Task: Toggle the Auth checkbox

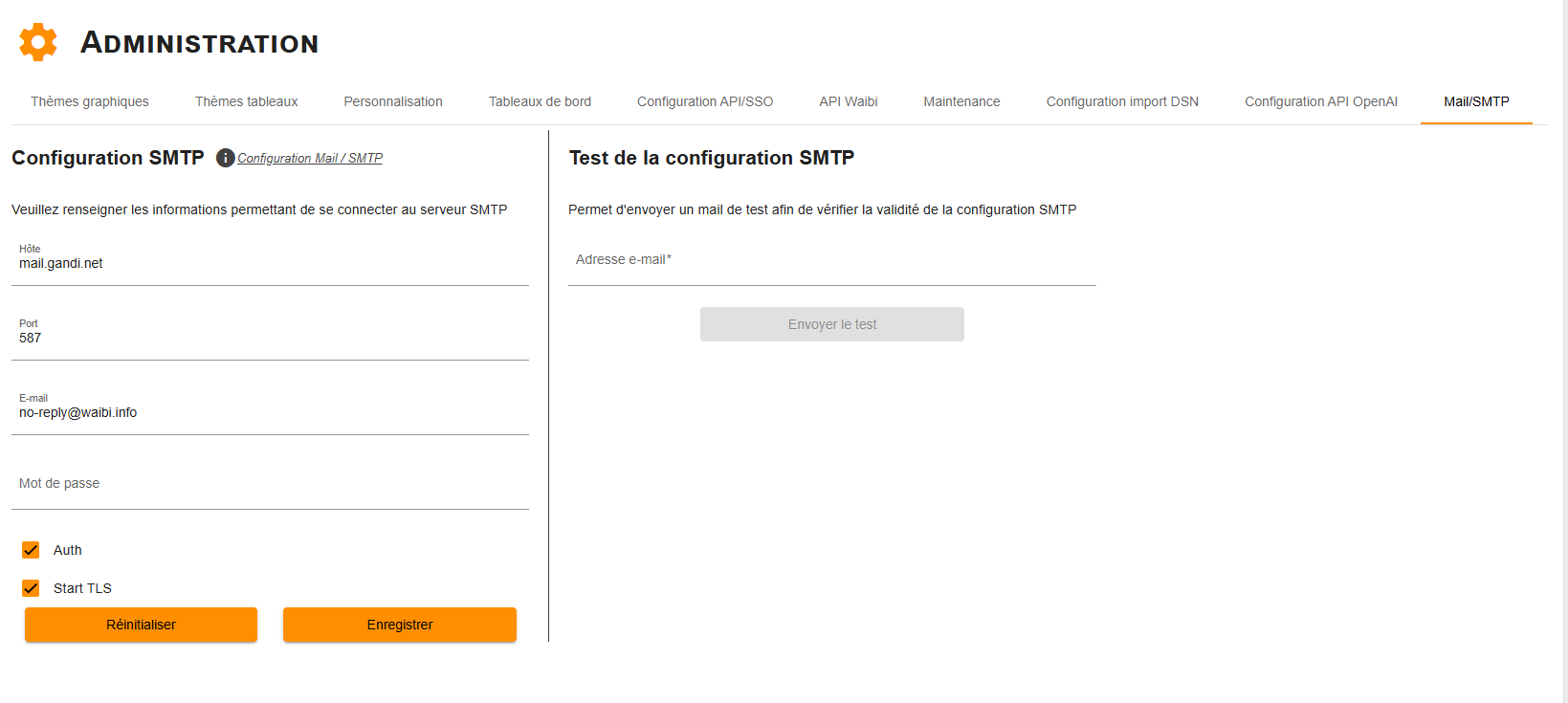Action: click(31, 550)
